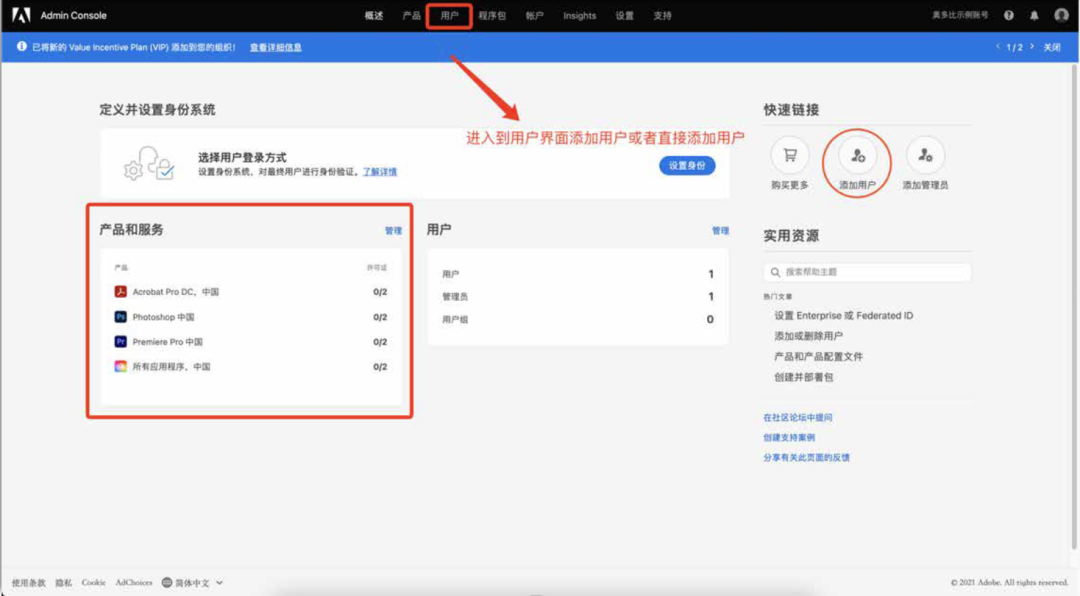
Task: Open 购买更多 via the shopping cart icon
Action: 790,158
